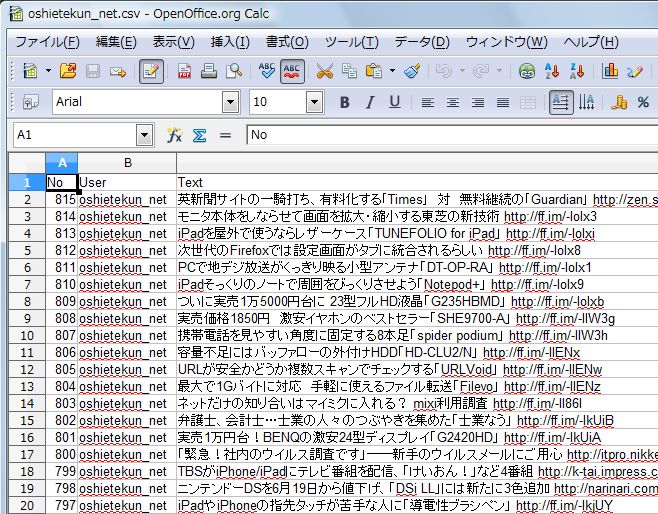Click the Sum sigma icon
The height and width of the screenshot is (514, 658).
point(199,135)
